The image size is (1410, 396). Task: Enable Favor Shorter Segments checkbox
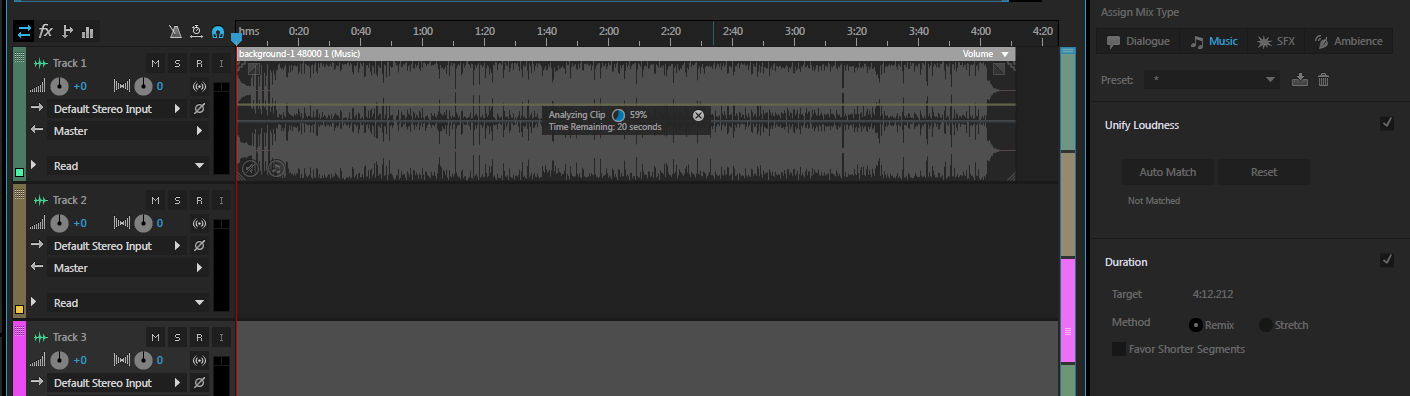tap(1119, 349)
